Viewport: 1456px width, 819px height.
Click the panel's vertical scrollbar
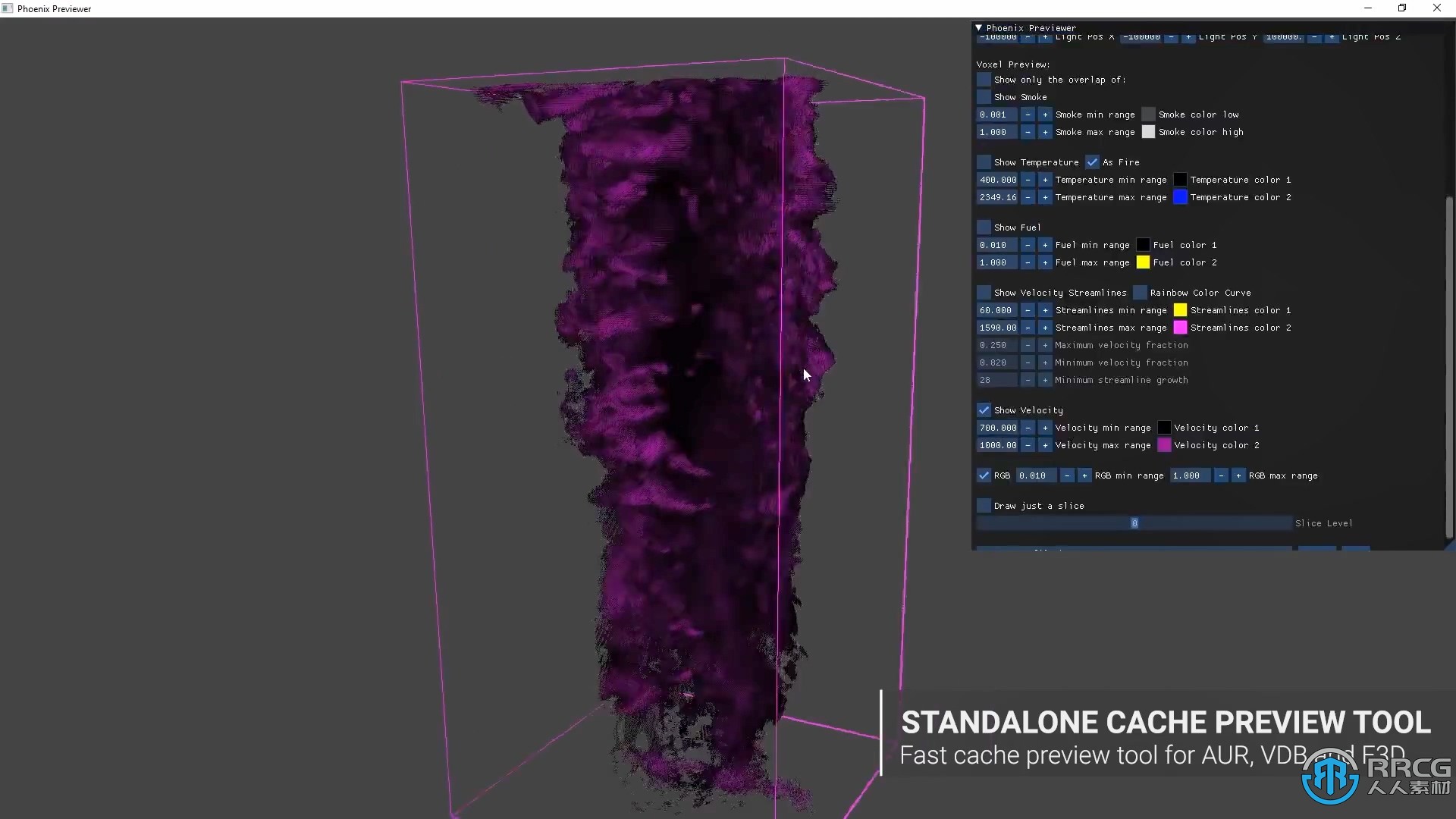coord(1448,368)
